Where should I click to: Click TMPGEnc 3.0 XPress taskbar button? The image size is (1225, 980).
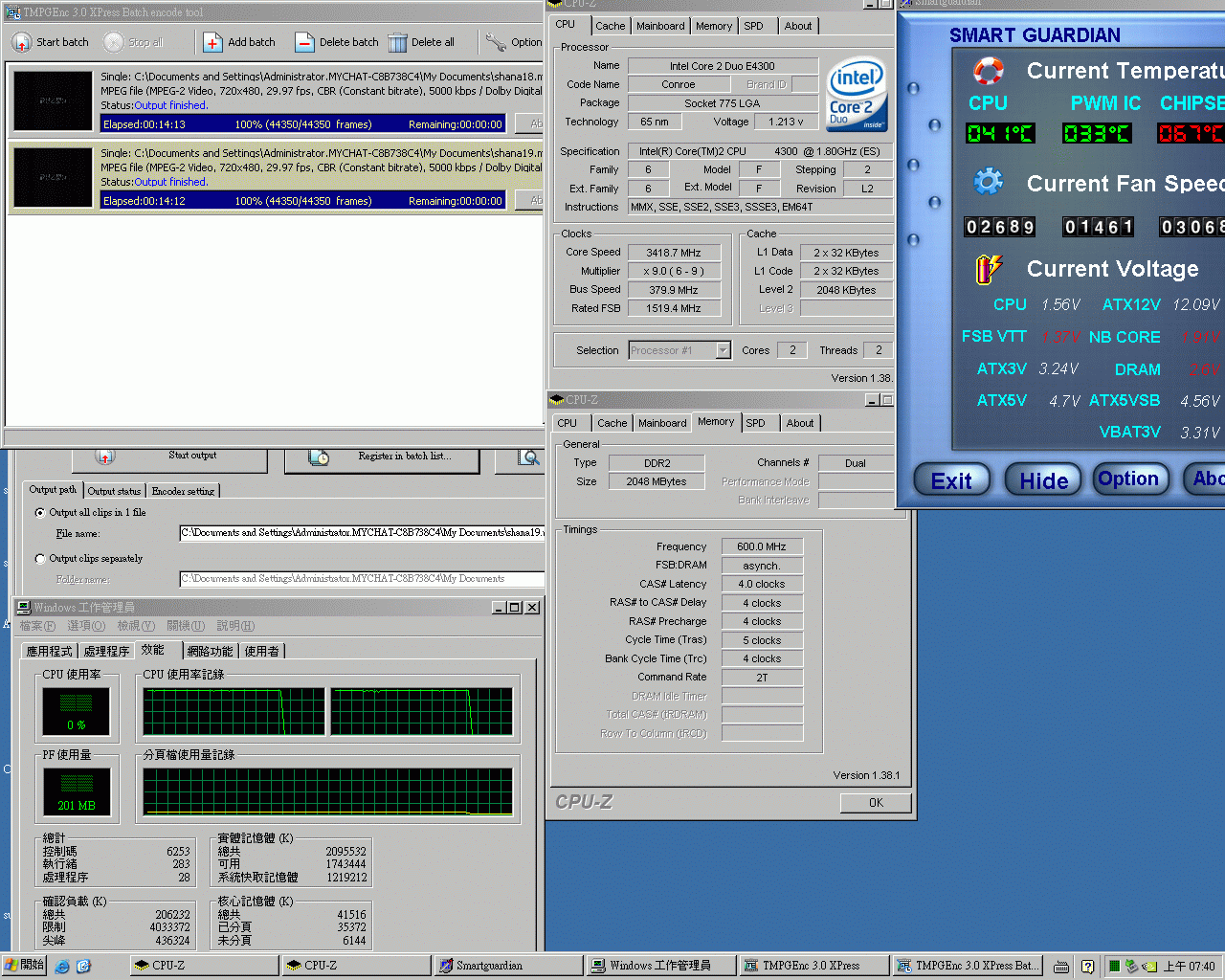pos(813,966)
